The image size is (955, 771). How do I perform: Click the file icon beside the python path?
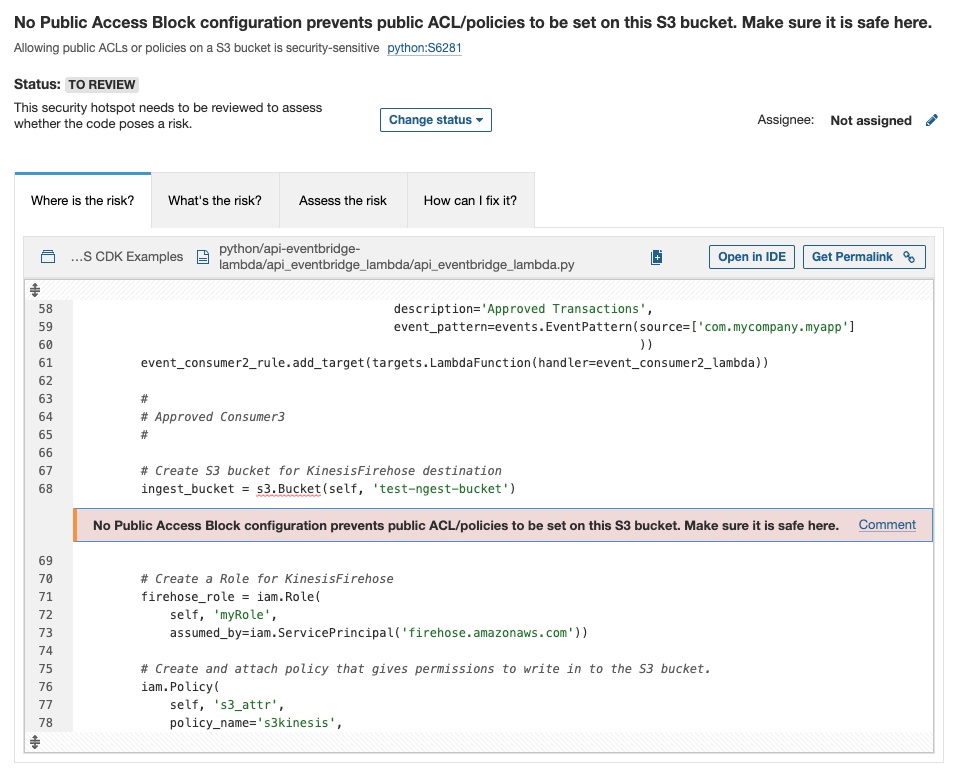click(203, 257)
